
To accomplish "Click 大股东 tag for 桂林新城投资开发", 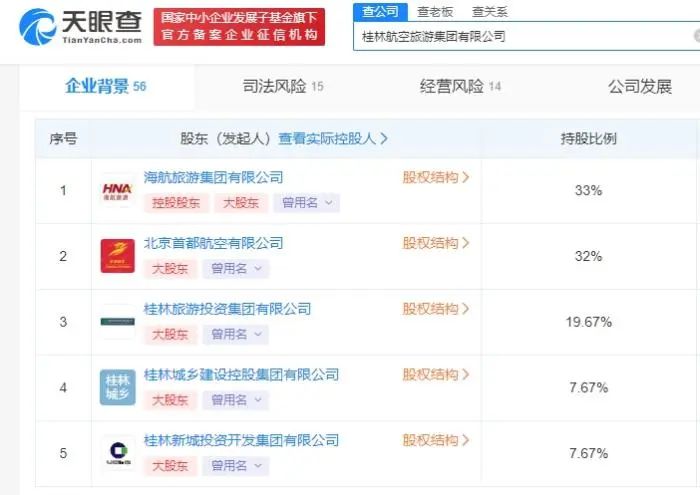I will [170, 466].
